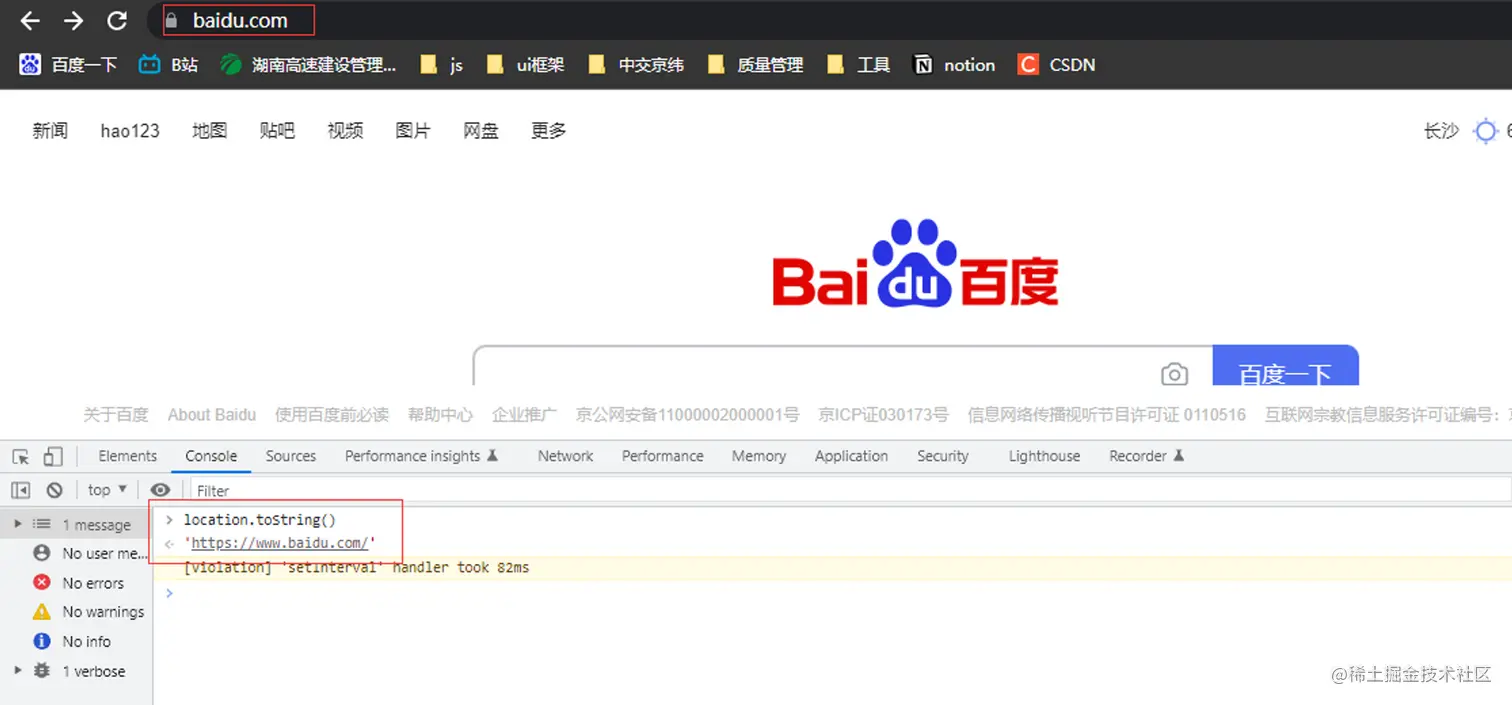Select No info in console sidebar
This screenshot has width=1512, height=705.
pos(77,641)
